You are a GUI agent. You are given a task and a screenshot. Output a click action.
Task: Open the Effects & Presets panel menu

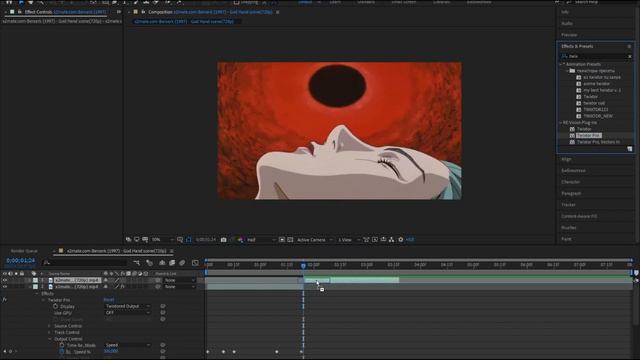coord(629,47)
